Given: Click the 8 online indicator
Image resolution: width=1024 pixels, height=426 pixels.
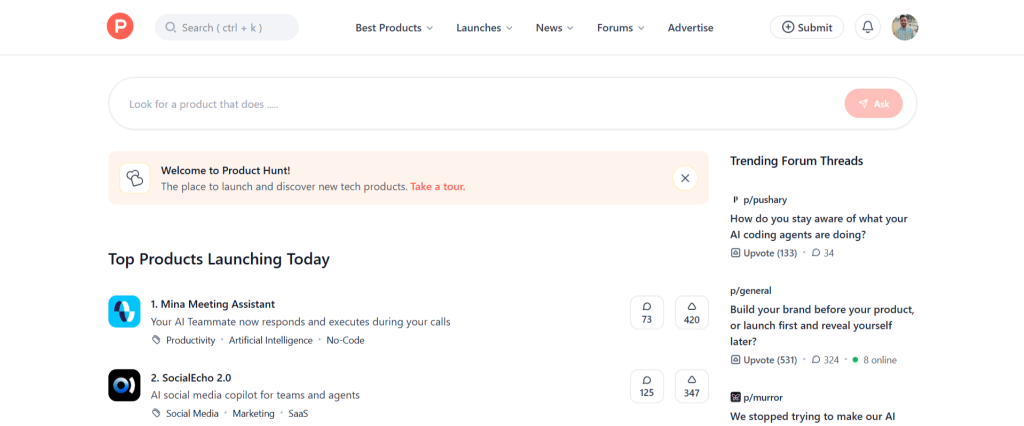Looking at the screenshot, I should click(874, 360).
